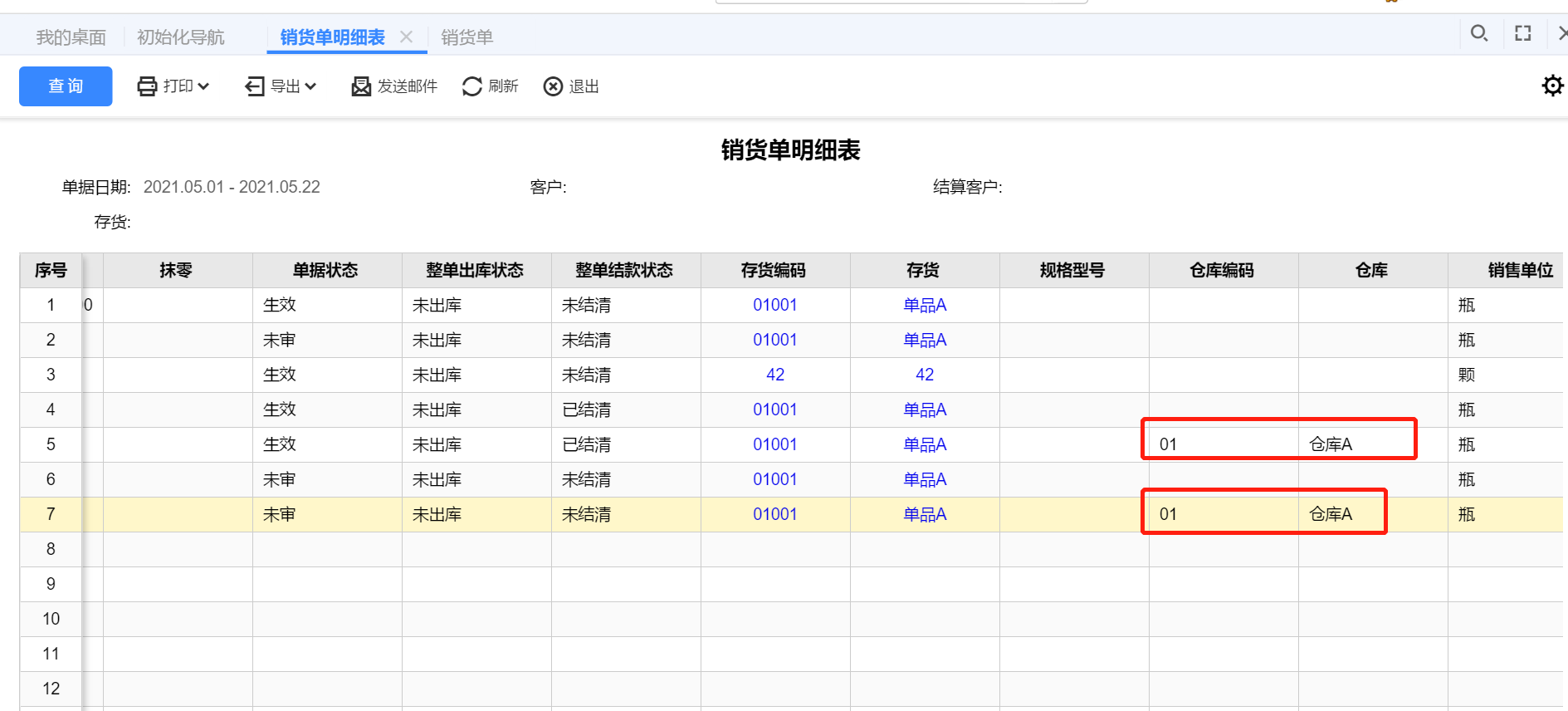This screenshot has width=1568, height=711.
Task: Open the settings gear icon
Action: coord(1552,86)
